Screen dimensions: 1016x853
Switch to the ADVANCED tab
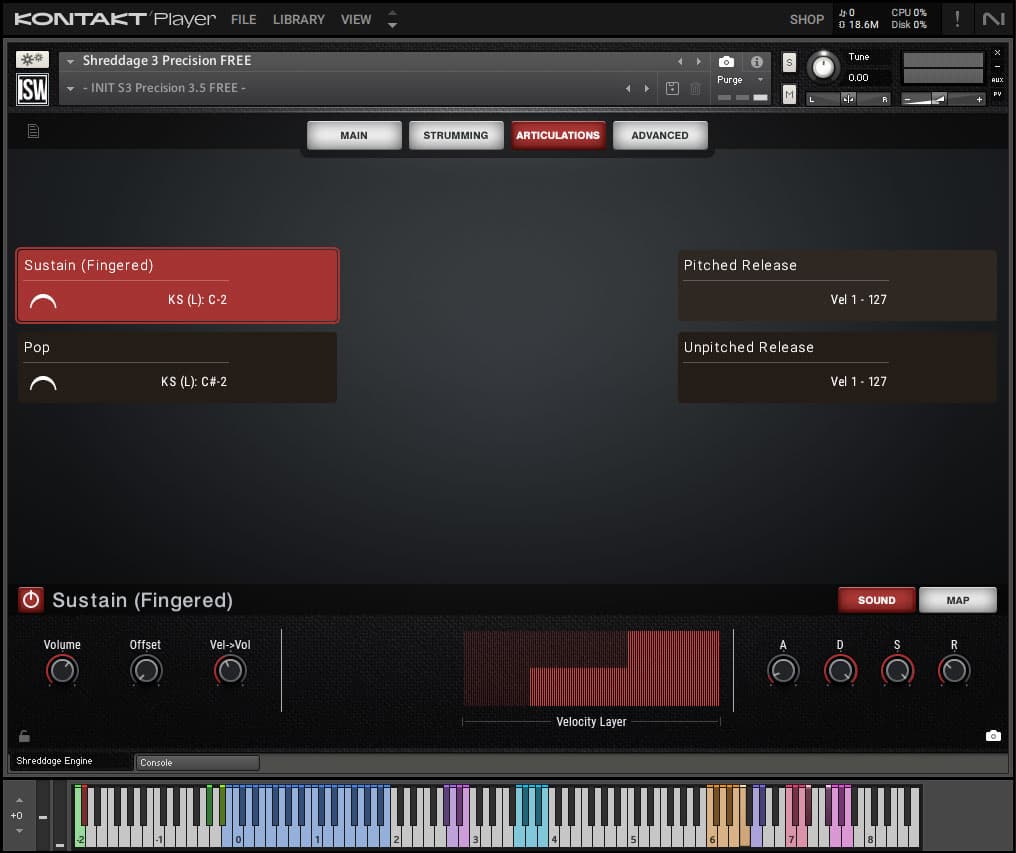660,135
